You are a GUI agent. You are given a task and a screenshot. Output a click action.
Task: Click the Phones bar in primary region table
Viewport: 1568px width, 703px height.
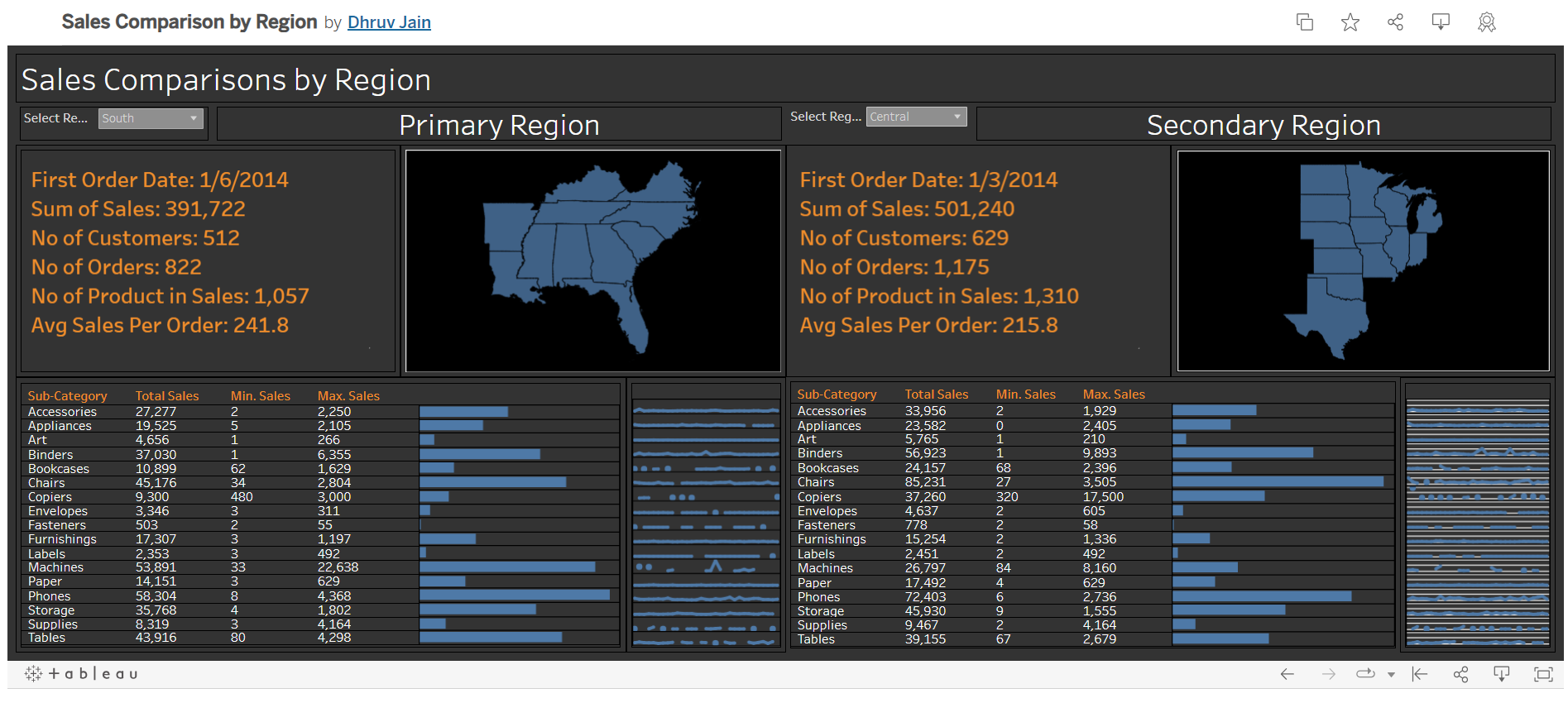click(x=514, y=595)
